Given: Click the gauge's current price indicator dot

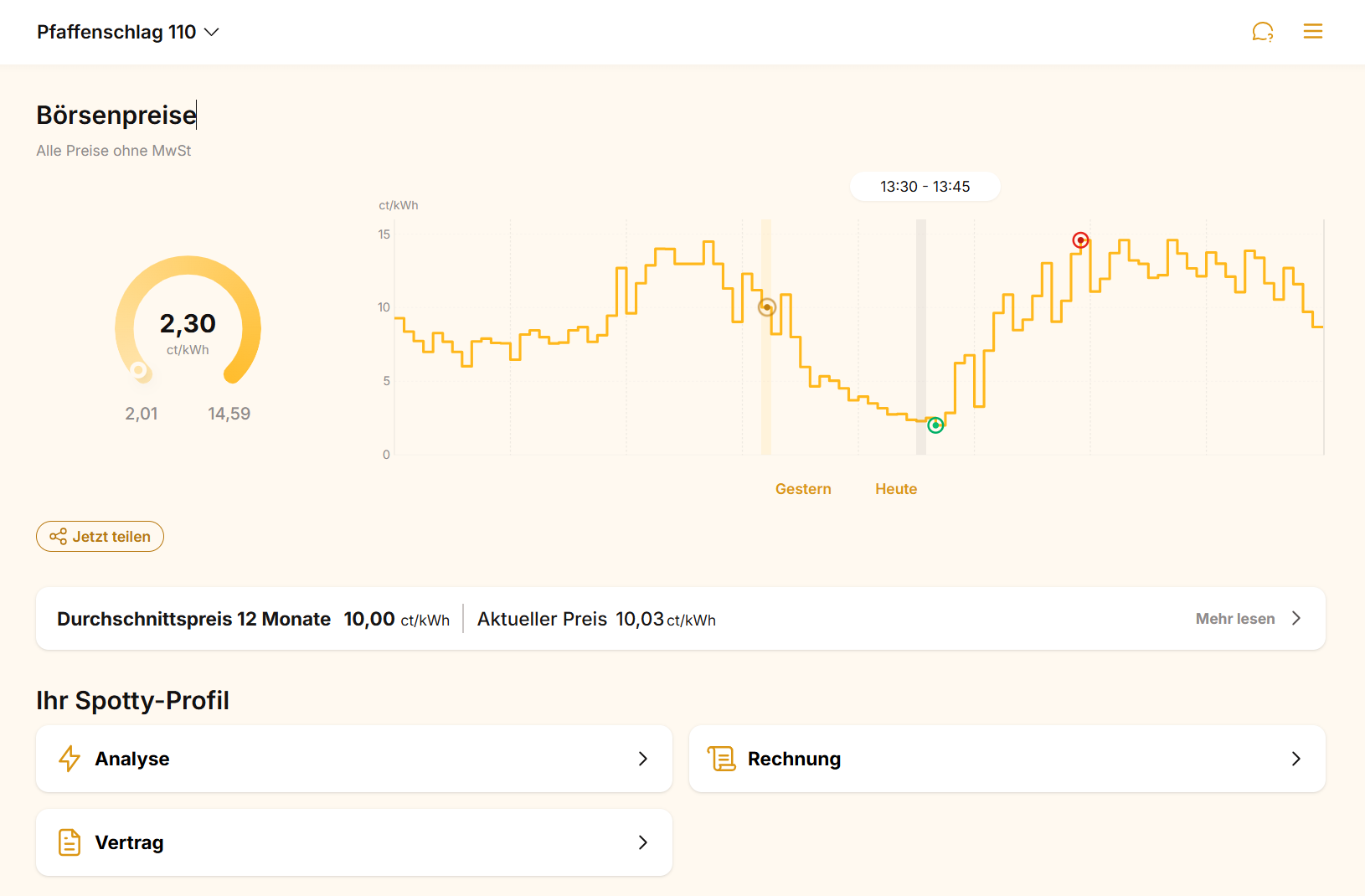Looking at the screenshot, I should 139,370.
